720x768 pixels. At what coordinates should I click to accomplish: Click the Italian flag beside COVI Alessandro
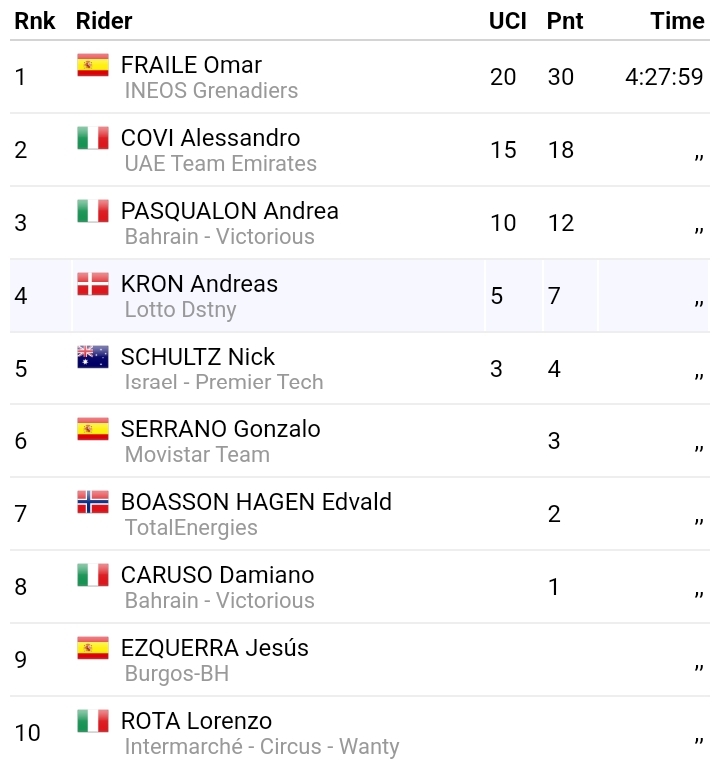coord(93,138)
